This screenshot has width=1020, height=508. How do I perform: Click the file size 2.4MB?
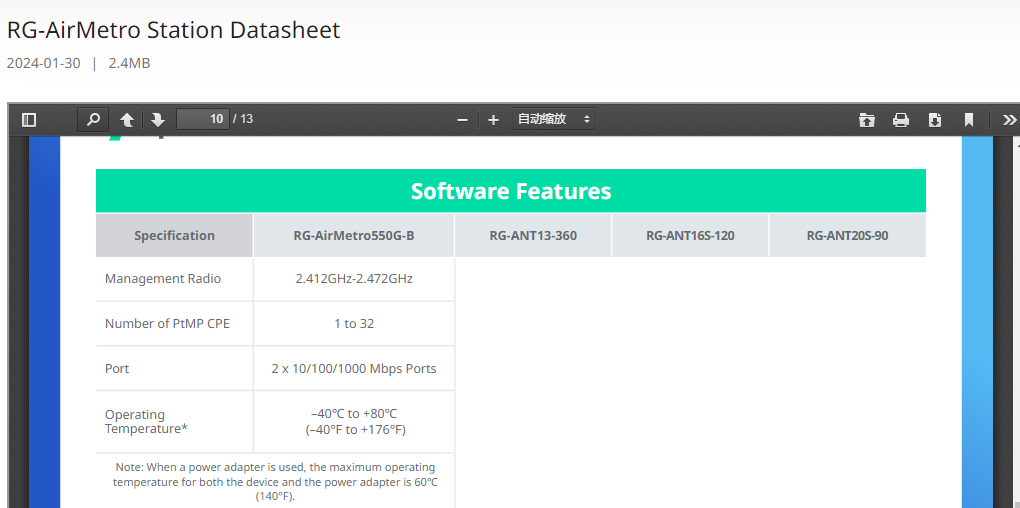129,63
